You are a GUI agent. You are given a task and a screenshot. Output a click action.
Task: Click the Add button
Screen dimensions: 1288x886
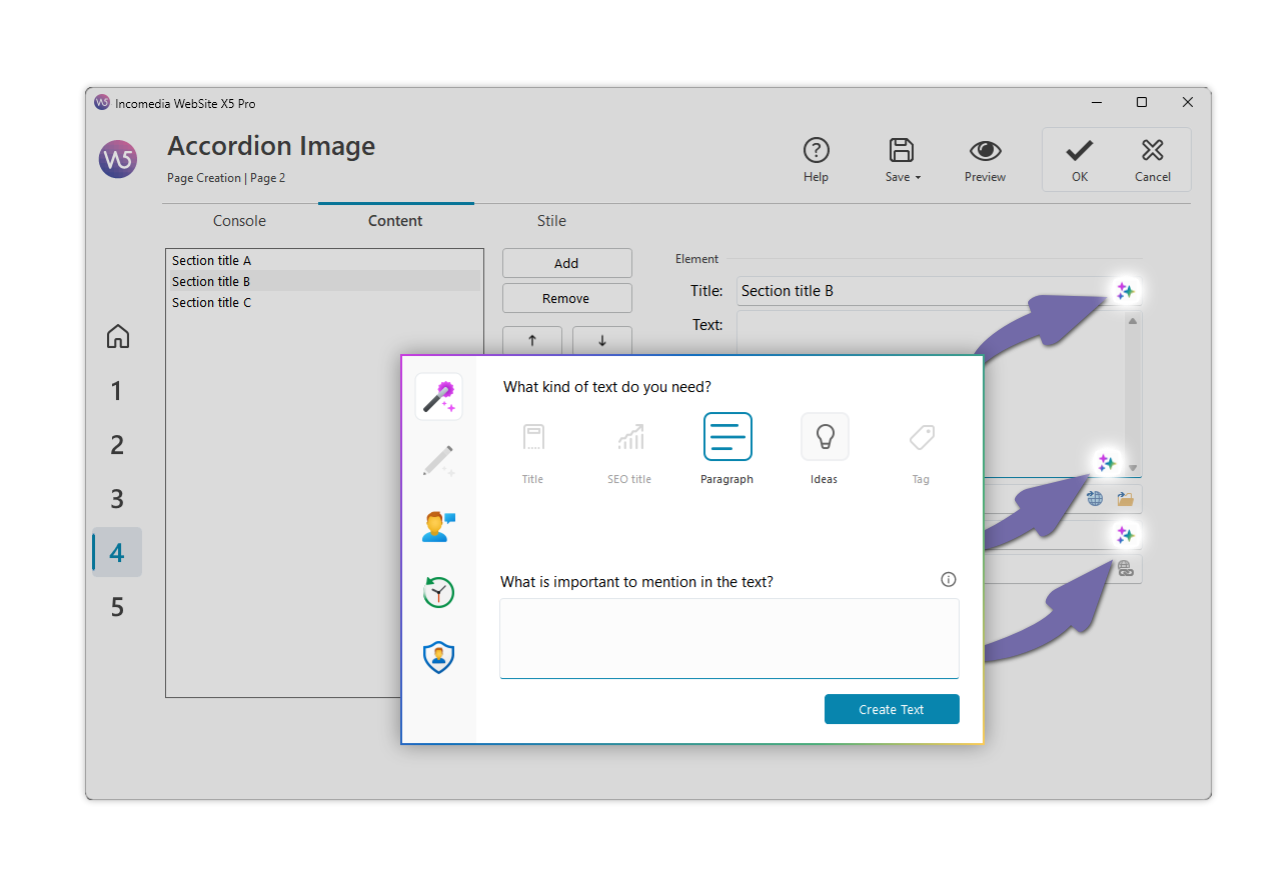(566, 263)
